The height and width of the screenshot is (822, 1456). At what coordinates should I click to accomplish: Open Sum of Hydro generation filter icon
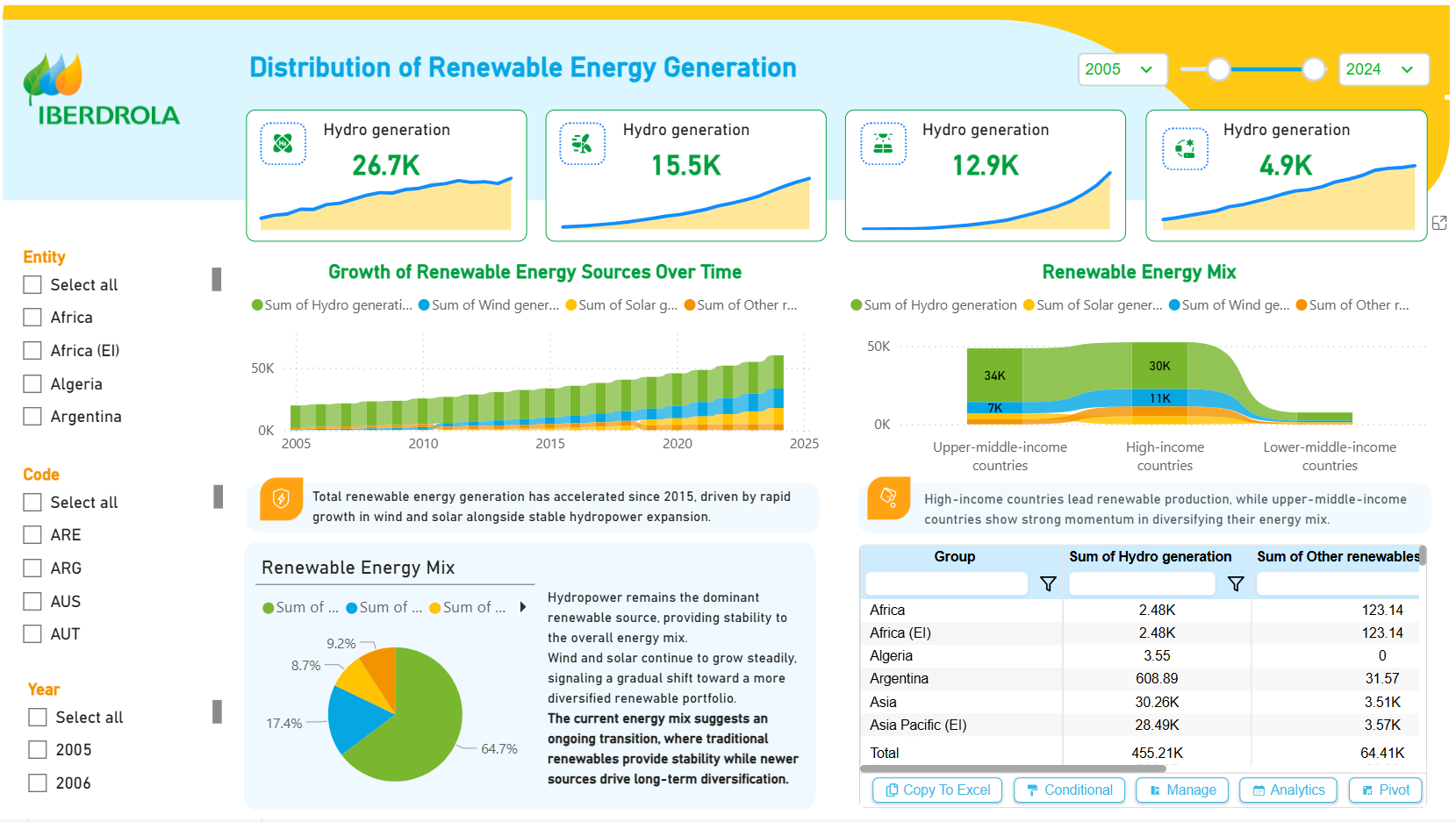1236,584
